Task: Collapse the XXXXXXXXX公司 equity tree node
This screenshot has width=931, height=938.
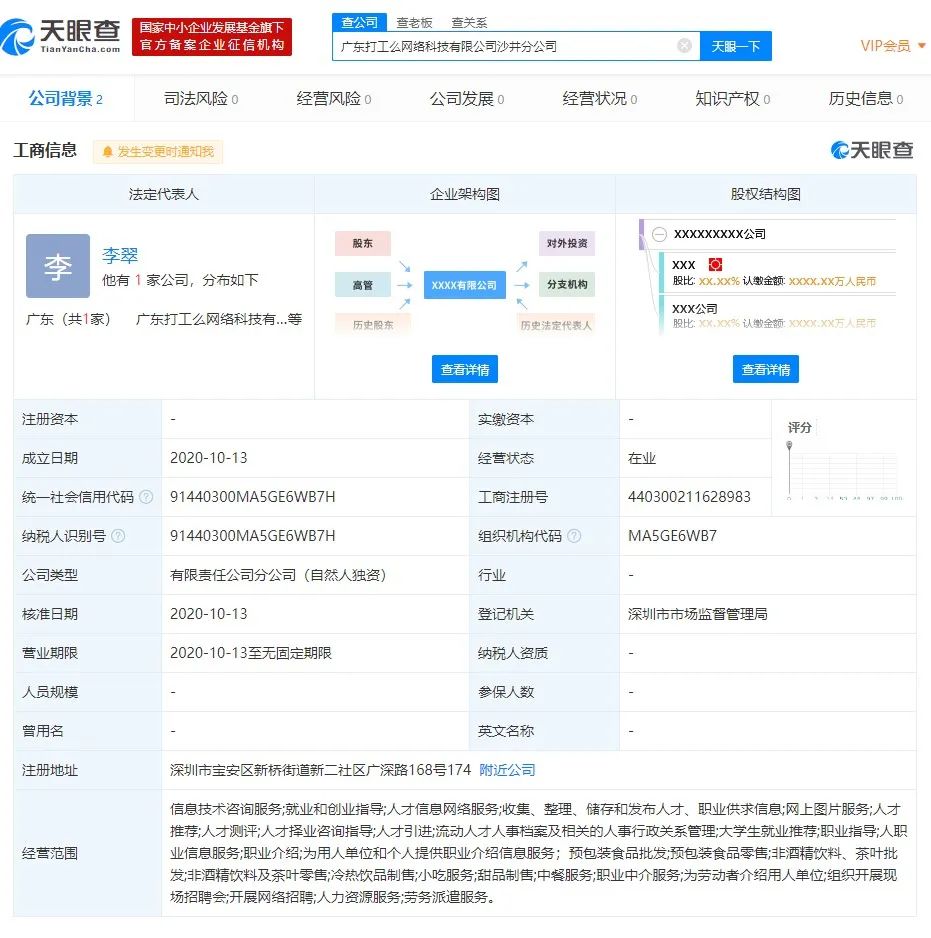Action: [x=659, y=234]
